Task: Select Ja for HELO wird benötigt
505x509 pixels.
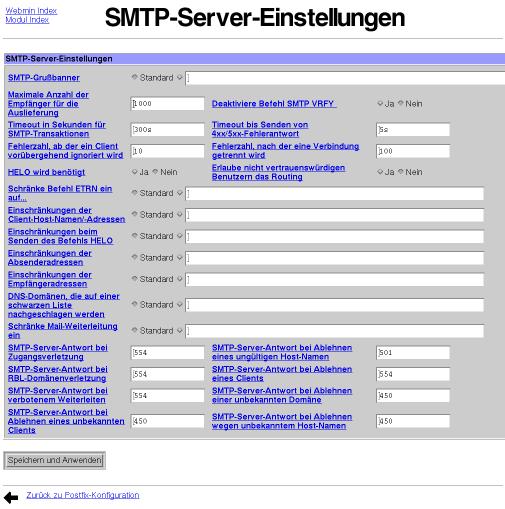Action: point(135,172)
